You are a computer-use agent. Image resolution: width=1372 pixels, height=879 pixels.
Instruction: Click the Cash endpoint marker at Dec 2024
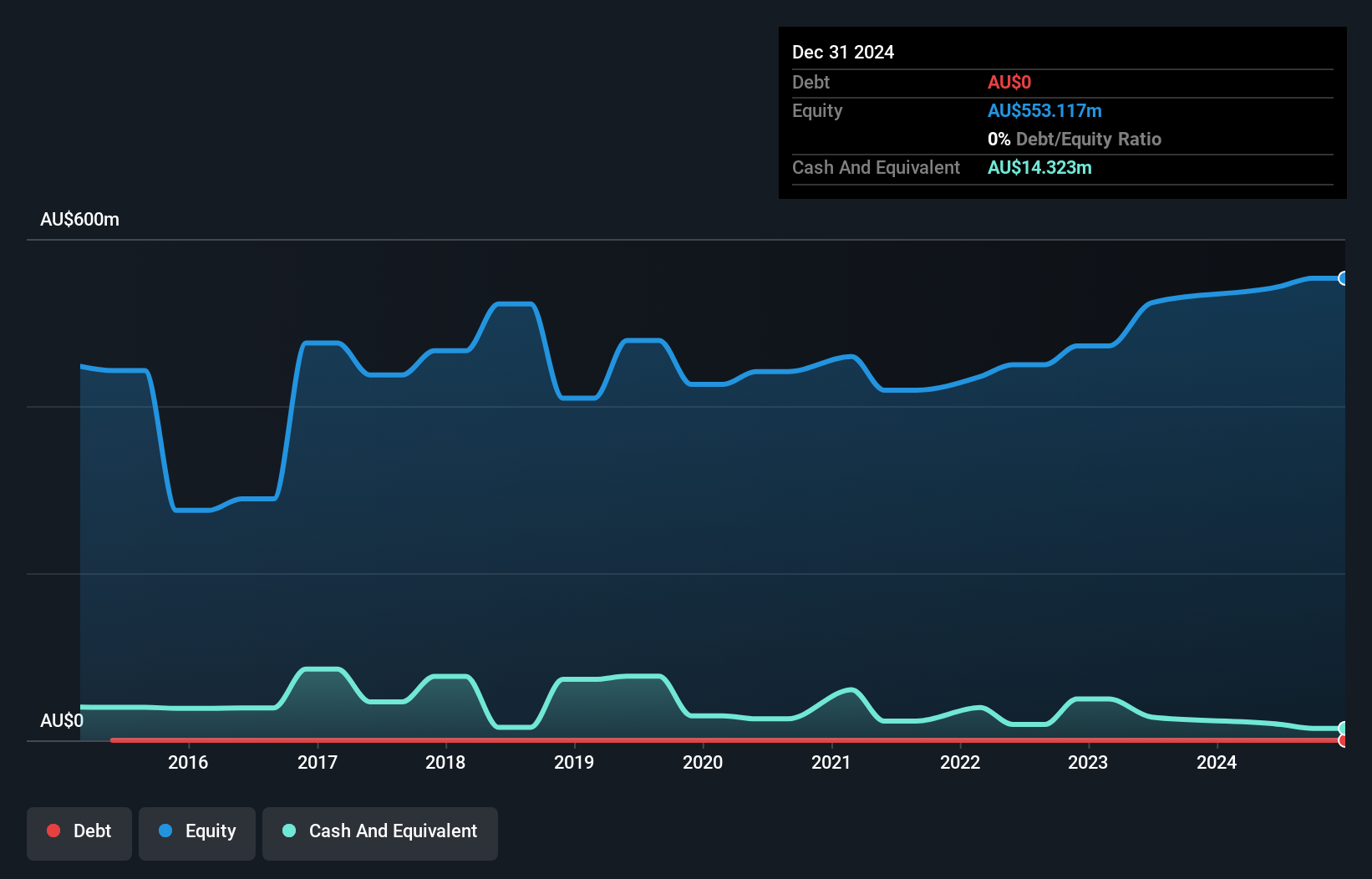click(1343, 729)
